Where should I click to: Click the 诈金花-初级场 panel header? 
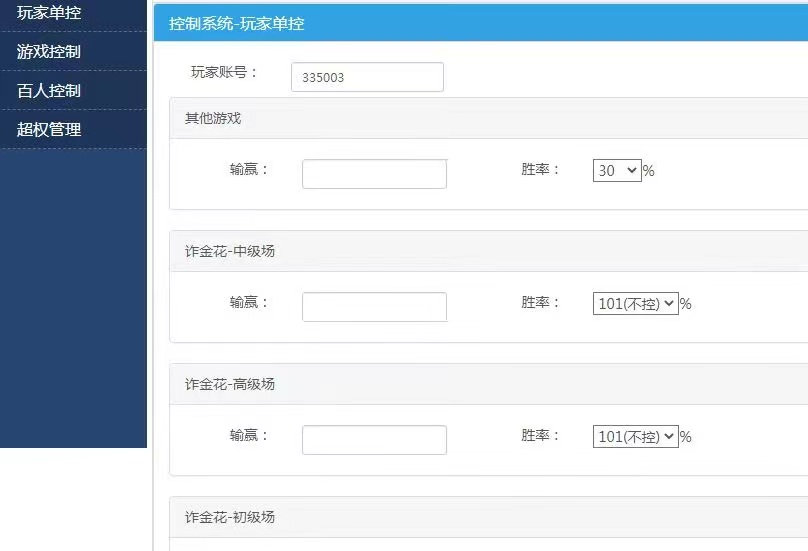(x=230, y=517)
